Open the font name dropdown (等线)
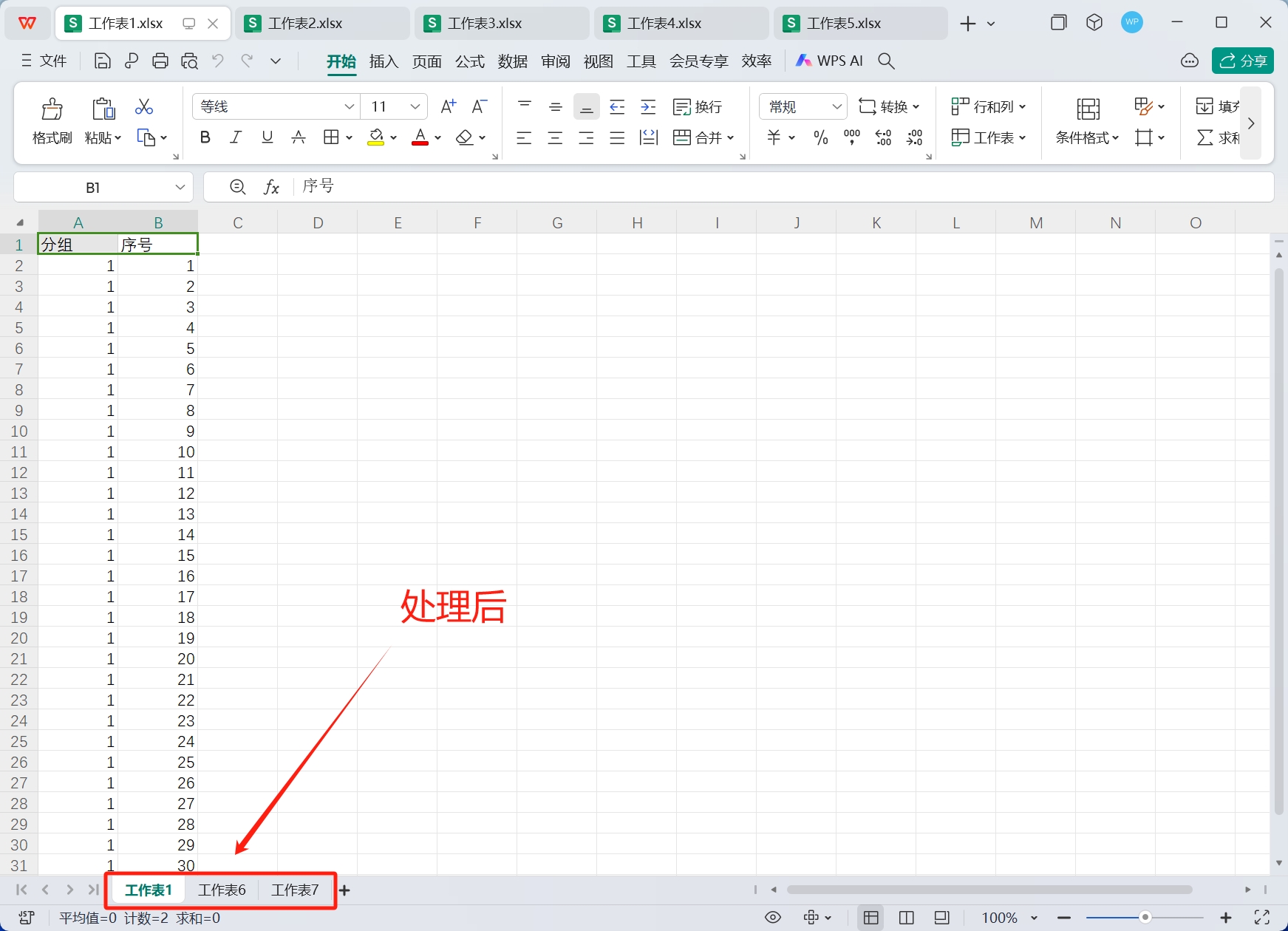This screenshot has height=931, width=1288. pos(350,107)
